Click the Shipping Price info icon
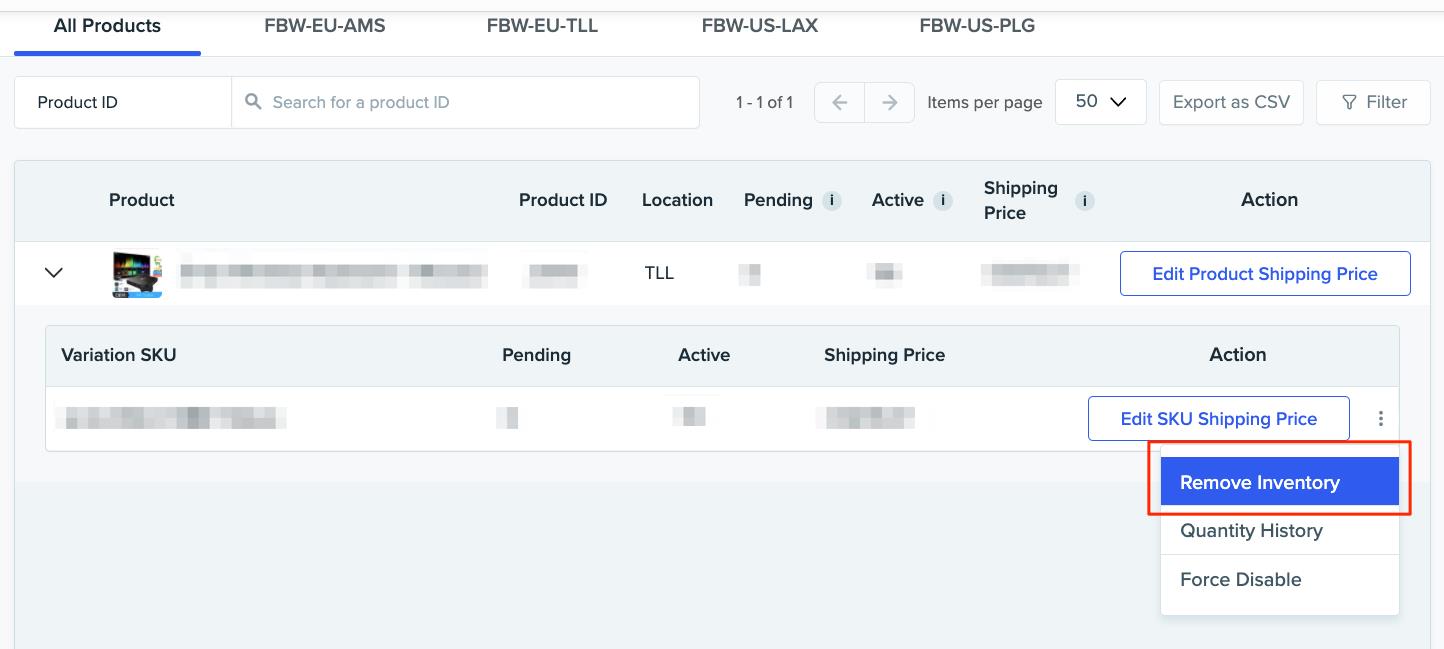Image resolution: width=1444 pixels, height=649 pixels. tap(1084, 201)
